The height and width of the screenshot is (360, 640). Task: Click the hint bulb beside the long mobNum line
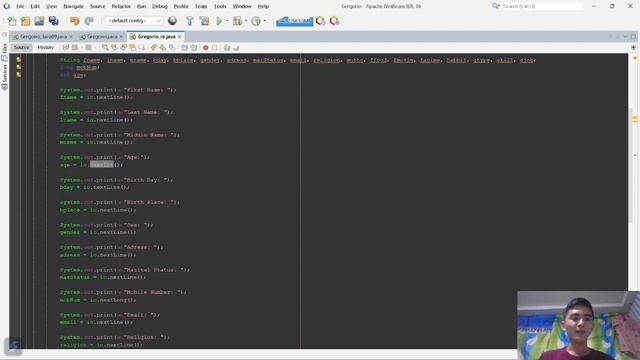click(18, 67)
